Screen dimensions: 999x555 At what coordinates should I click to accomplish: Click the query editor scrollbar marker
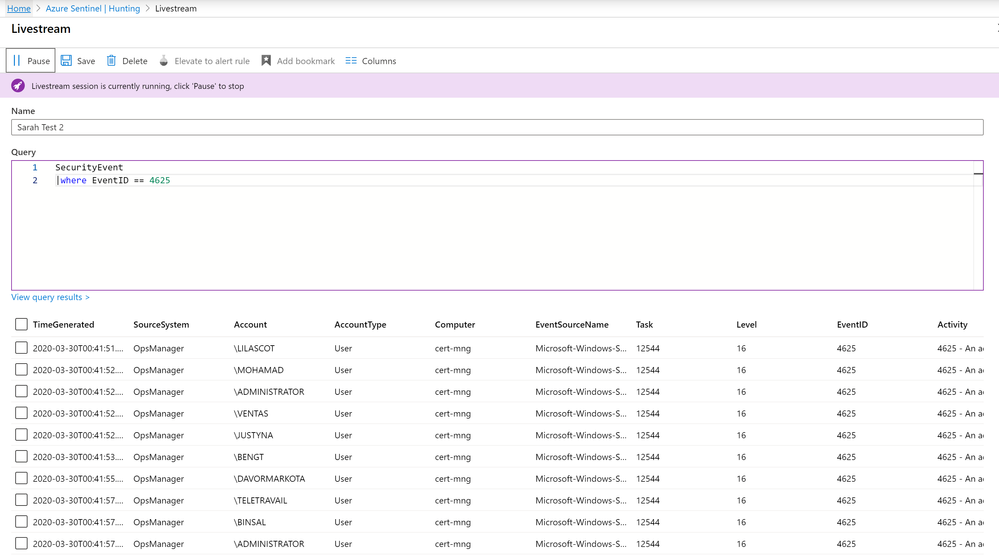point(978,174)
